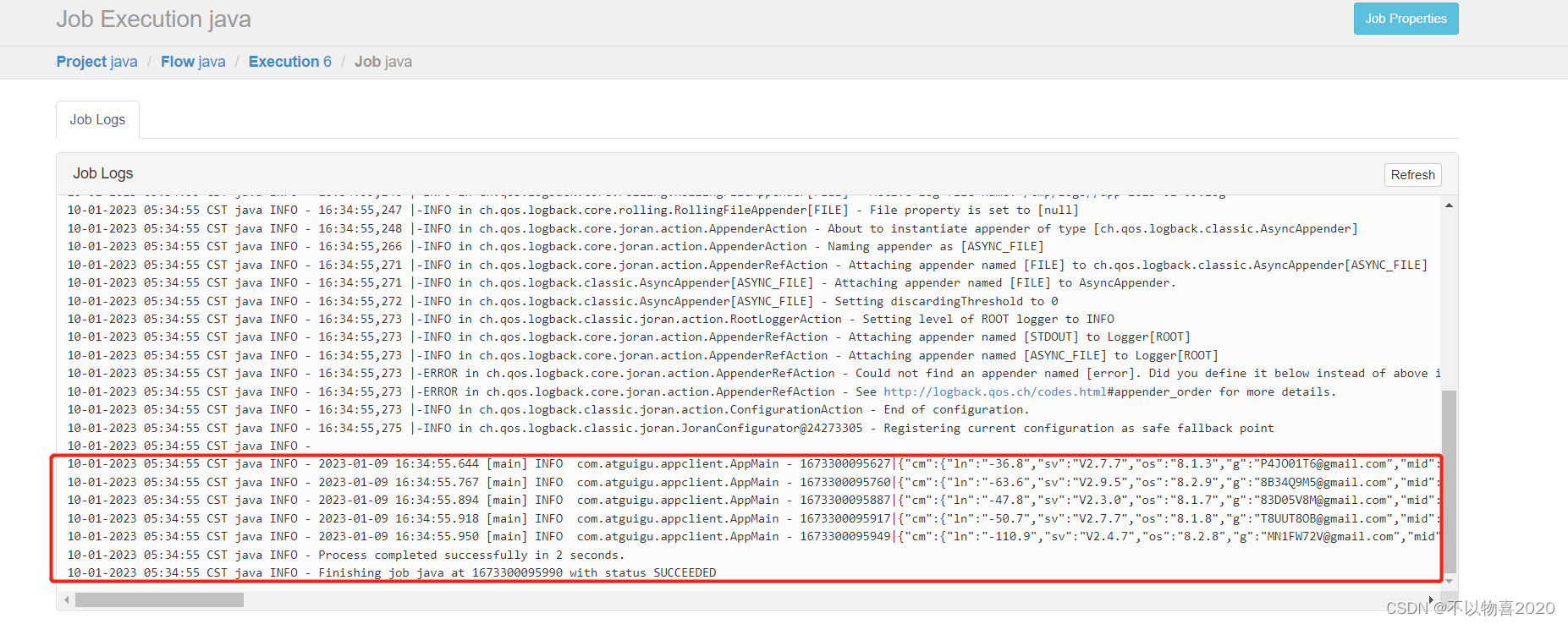Open the Job Properties button
This screenshot has height=624, width=1568.
click(x=1406, y=19)
